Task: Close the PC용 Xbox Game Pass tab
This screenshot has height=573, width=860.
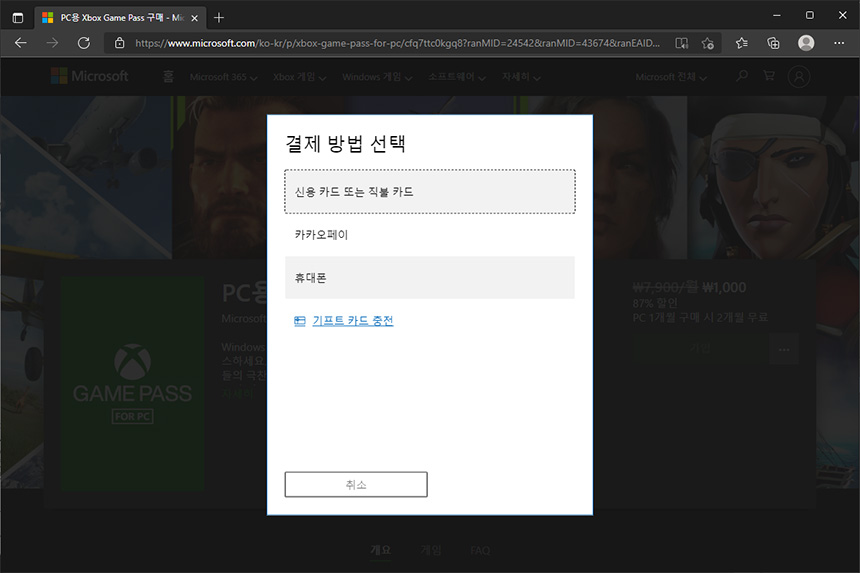Action: tap(194, 18)
